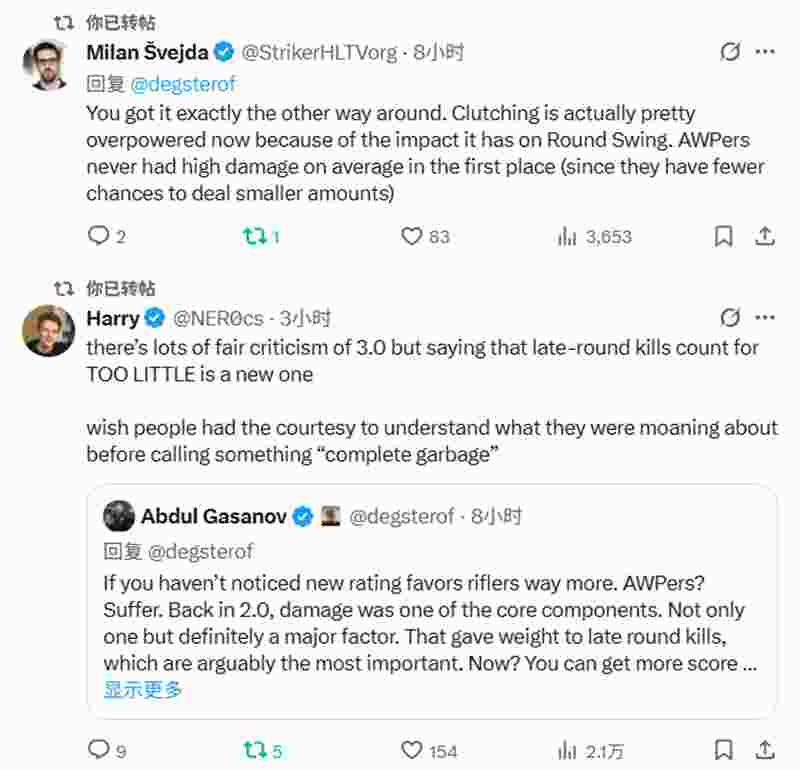The width and height of the screenshot is (800, 770).
Task: Undo repost on Milan Švejda's post
Action: click(x=254, y=236)
